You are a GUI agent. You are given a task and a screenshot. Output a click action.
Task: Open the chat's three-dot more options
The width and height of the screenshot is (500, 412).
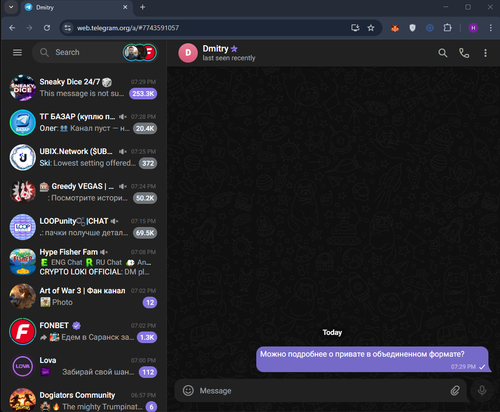click(x=485, y=53)
